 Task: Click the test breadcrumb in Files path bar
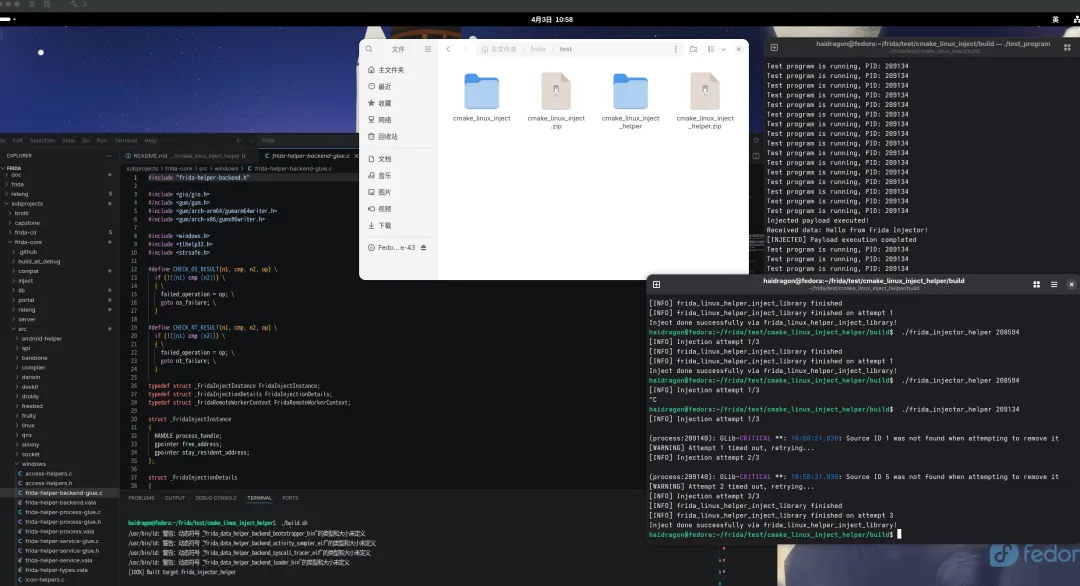565,50
